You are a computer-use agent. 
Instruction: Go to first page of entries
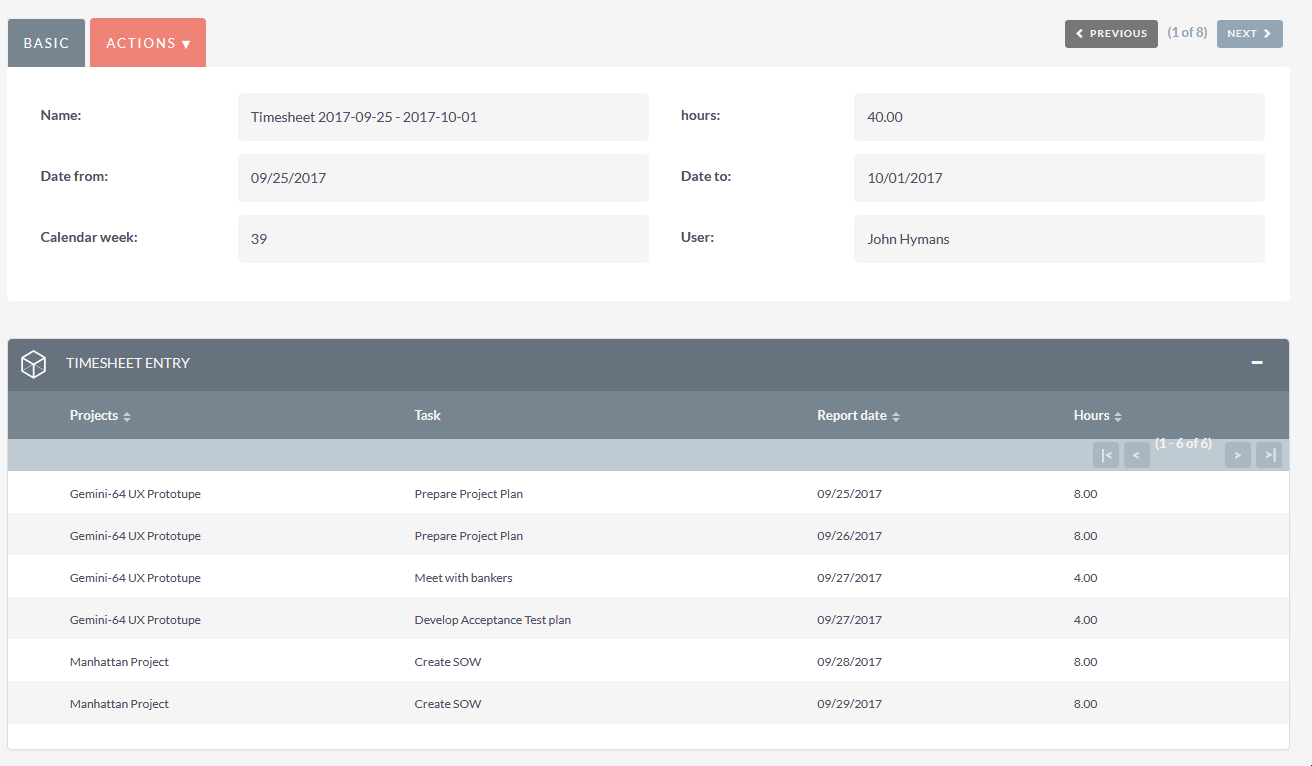coord(1106,455)
